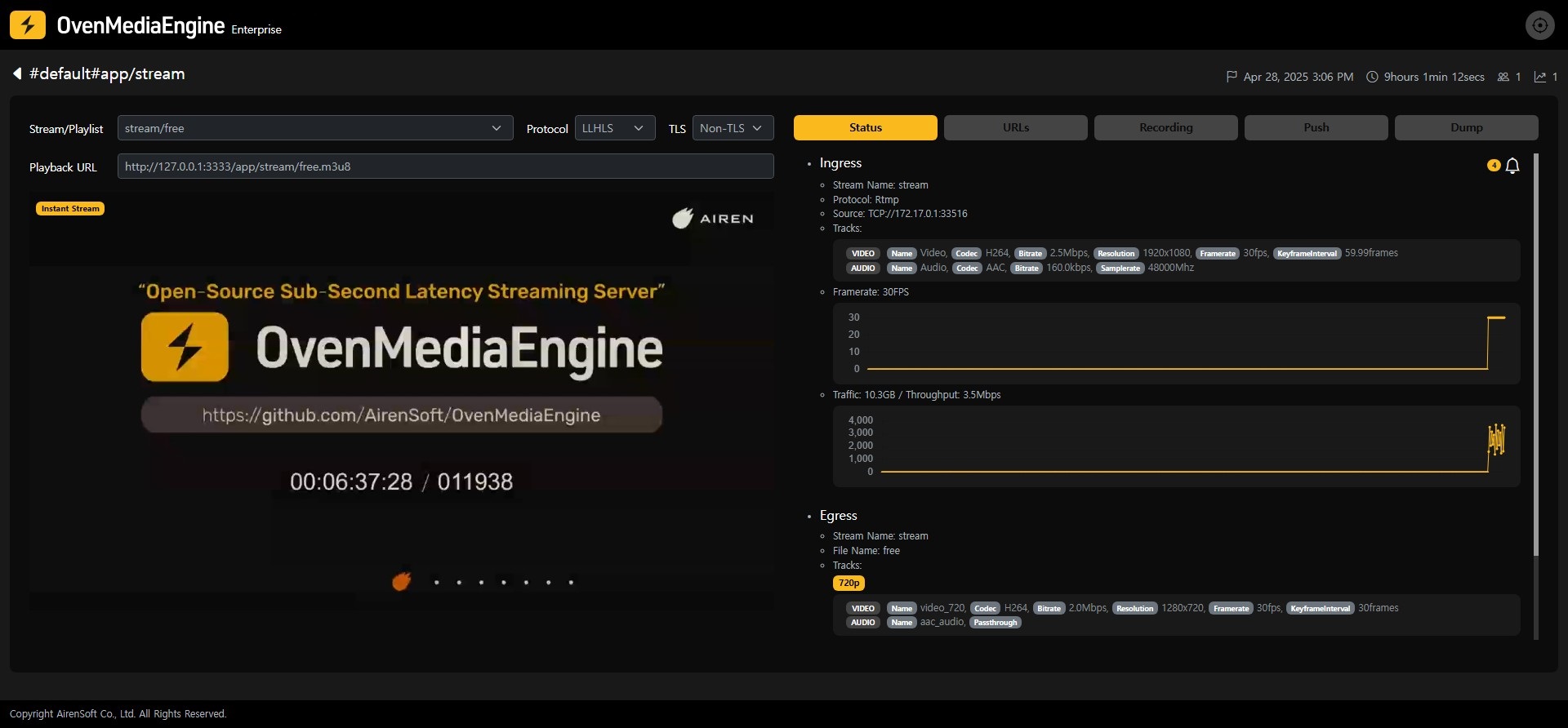Click the ingress VIDEO track tag
Viewport: 1568px width, 728px height.
pyautogui.click(x=863, y=254)
